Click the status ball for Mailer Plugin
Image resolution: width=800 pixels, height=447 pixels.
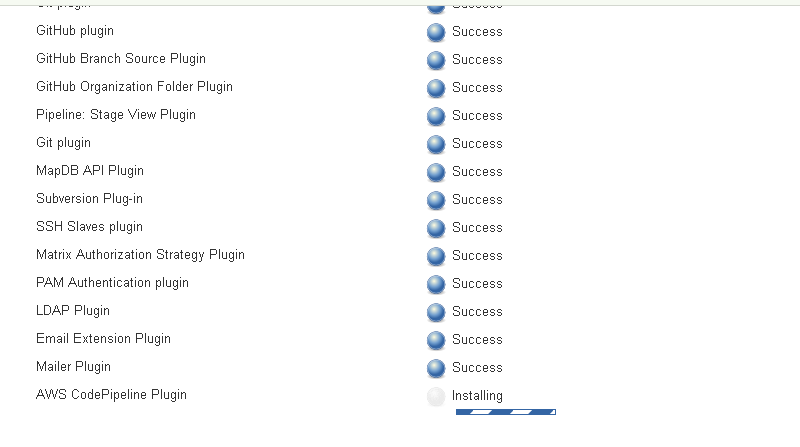436,368
